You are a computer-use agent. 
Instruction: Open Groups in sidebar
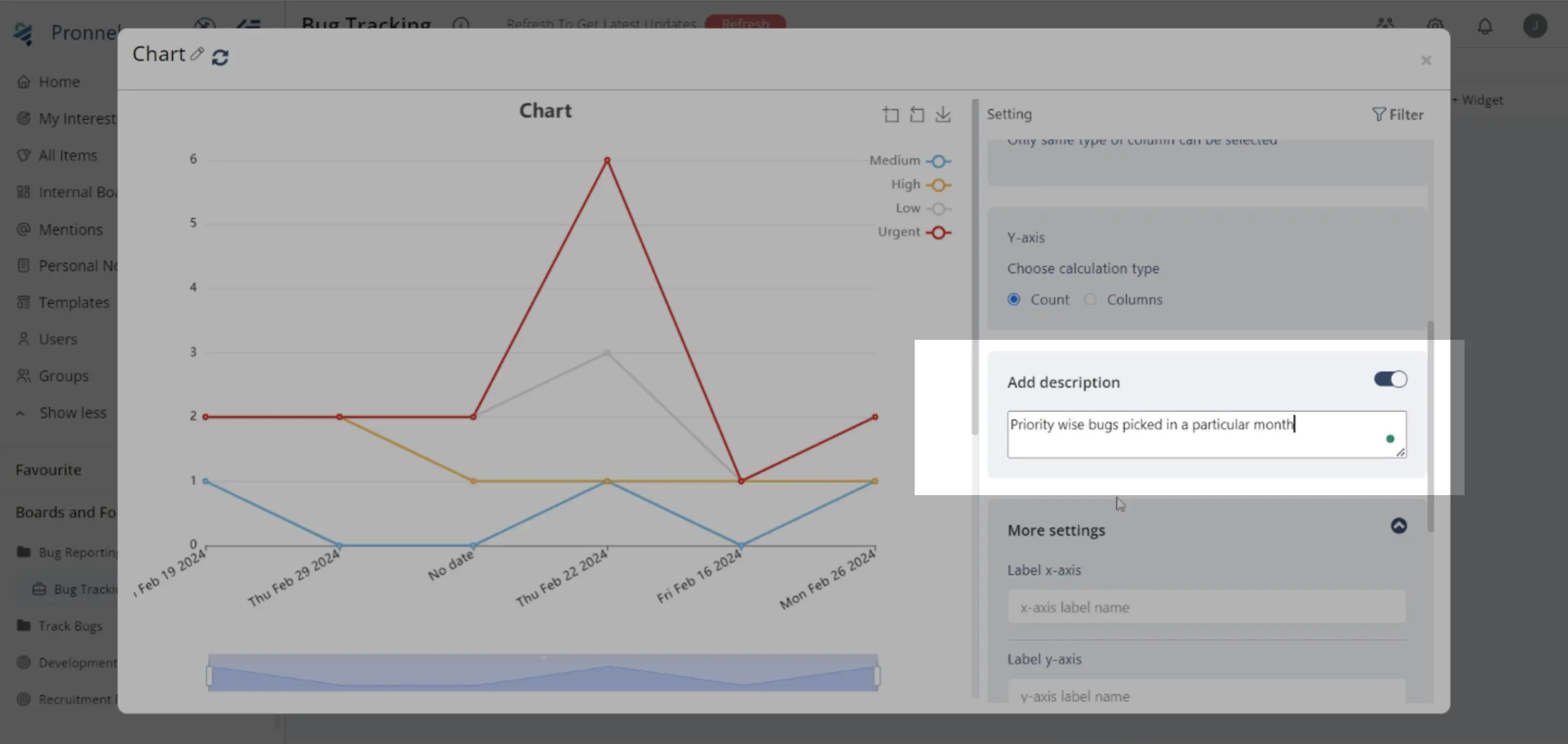click(63, 376)
